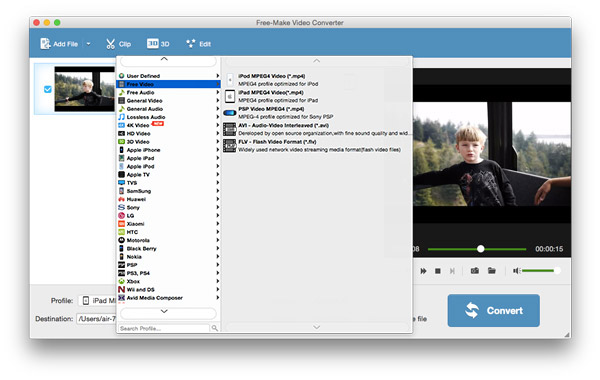Viewport: 600px width, 380px height.
Task: Click the Motorola logo icon
Action: (x=121, y=240)
